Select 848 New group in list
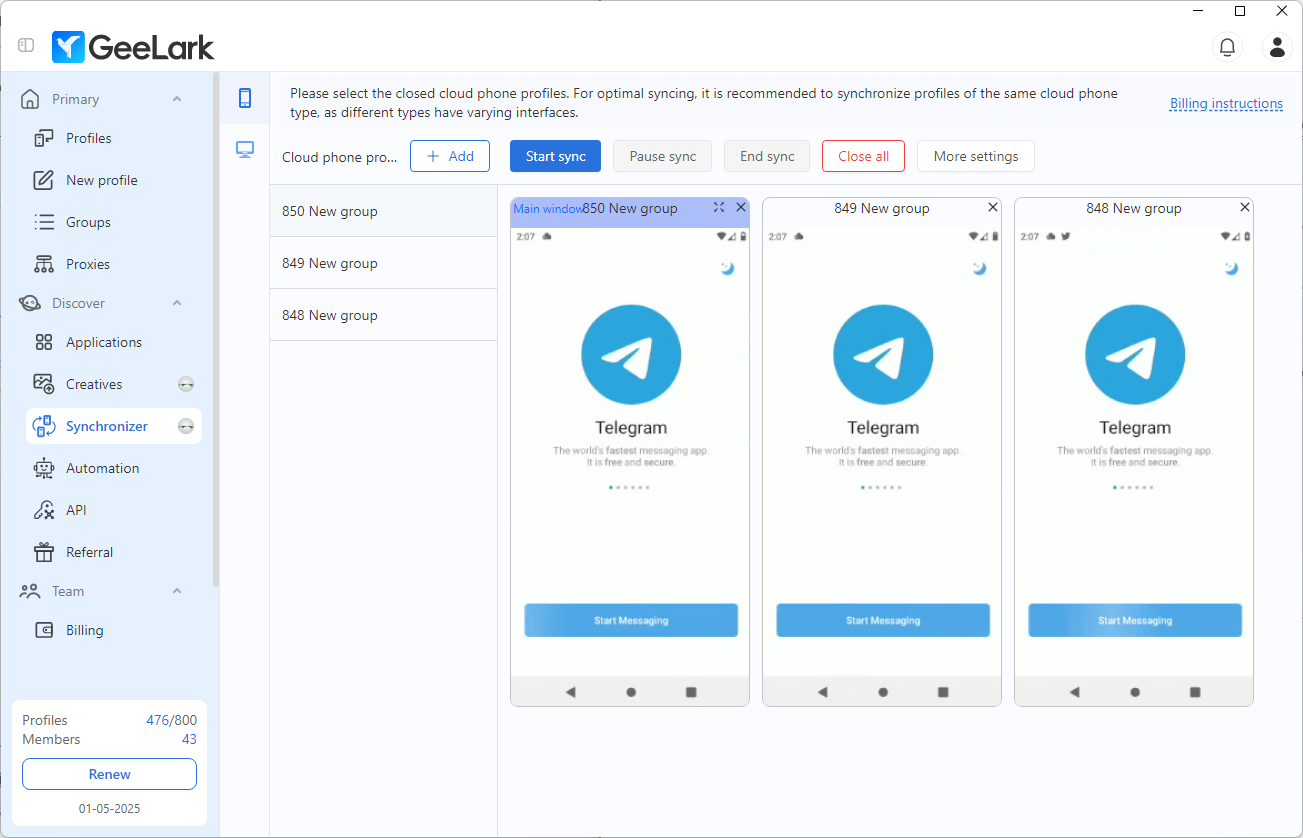The image size is (1303, 838). [x=384, y=315]
